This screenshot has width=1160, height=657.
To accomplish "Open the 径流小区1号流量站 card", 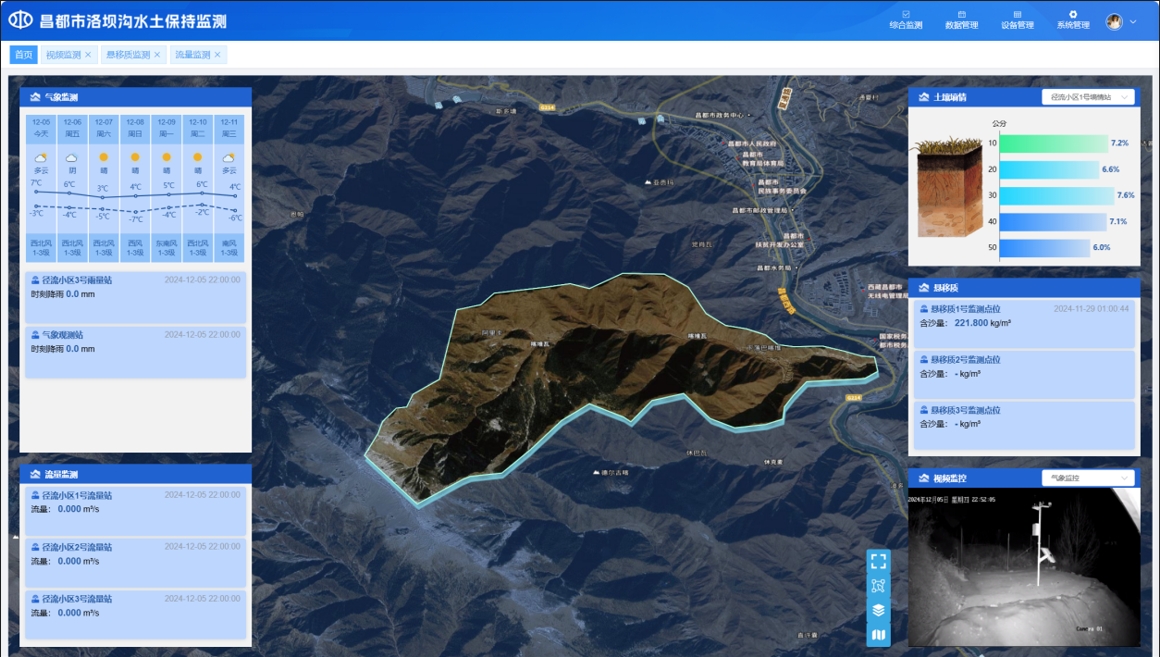I will tap(135, 511).
